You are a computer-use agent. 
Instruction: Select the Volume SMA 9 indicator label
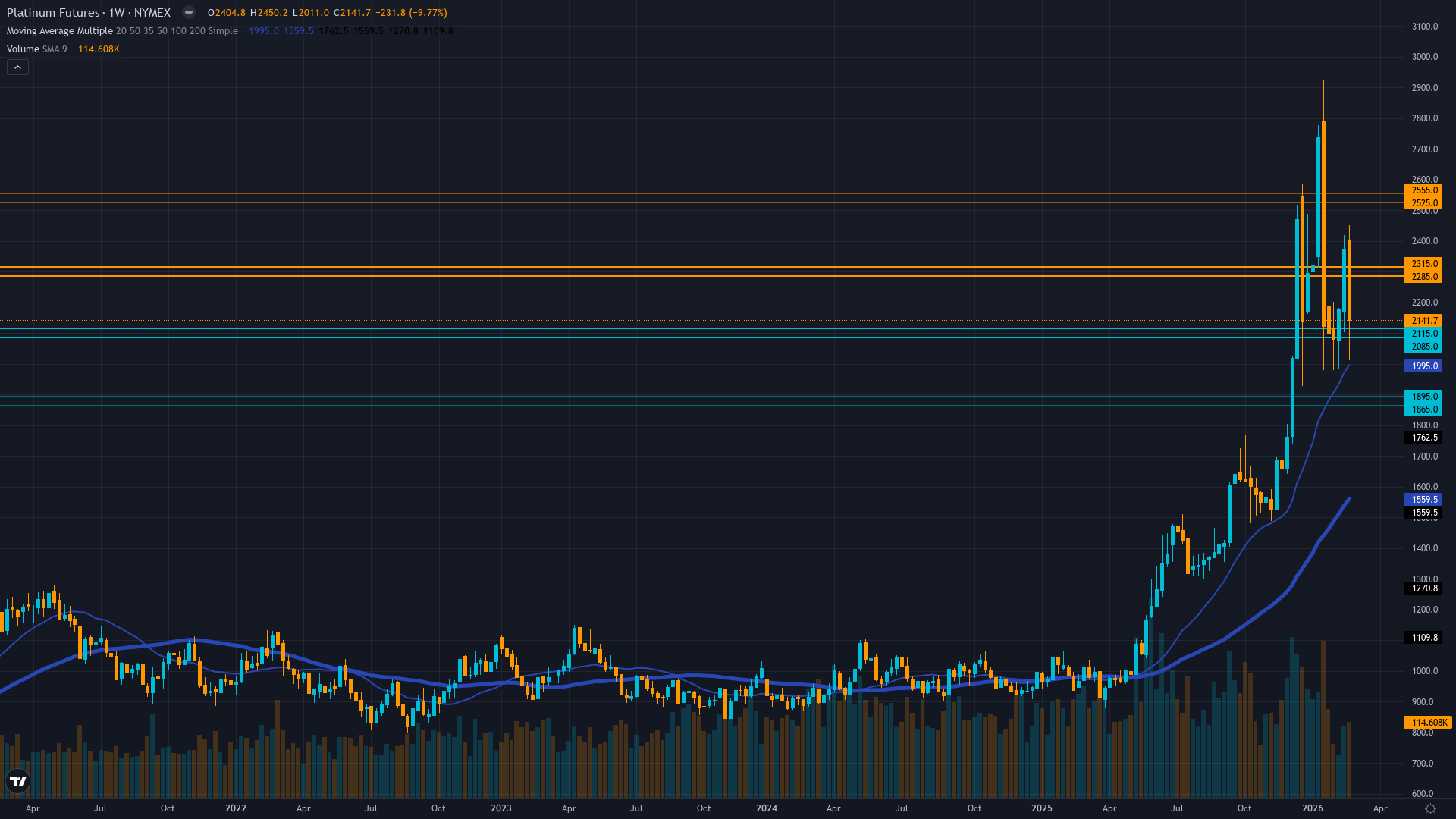click(x=36, y=49)
